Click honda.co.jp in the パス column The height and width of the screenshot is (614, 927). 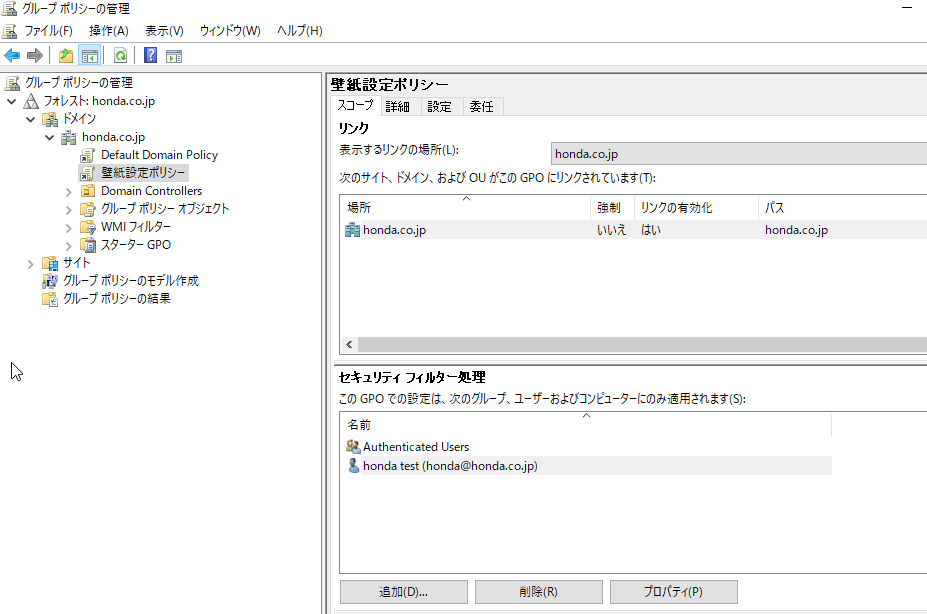point(796,230)
